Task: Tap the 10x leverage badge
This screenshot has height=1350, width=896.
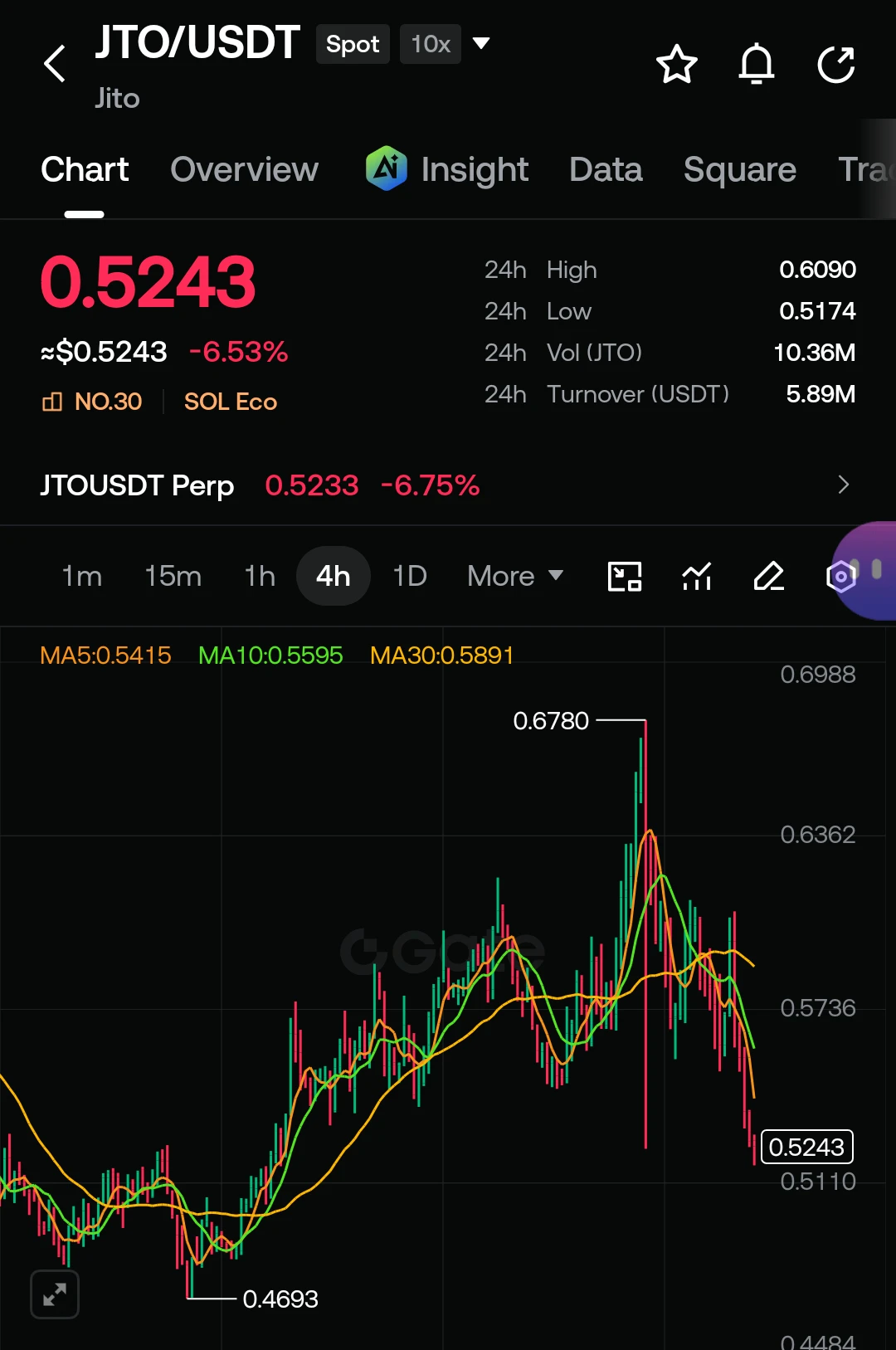Action: pos(431,44)
